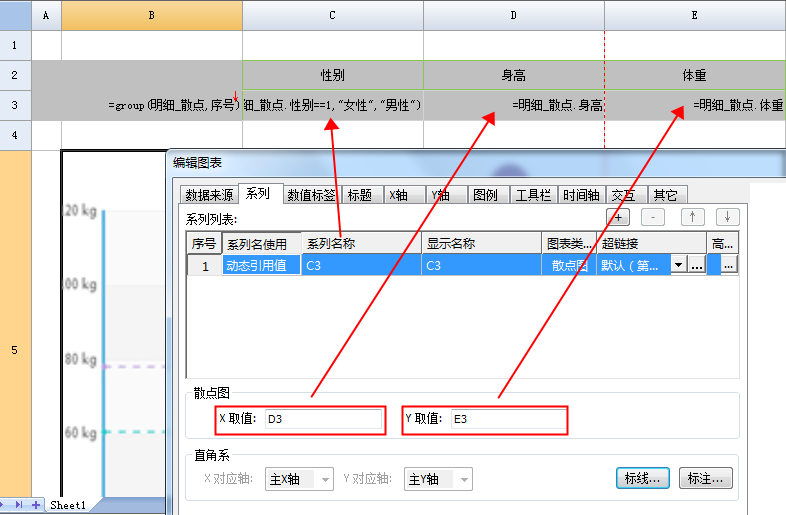Open the 时间轴 tab

[x=581, y=195]
